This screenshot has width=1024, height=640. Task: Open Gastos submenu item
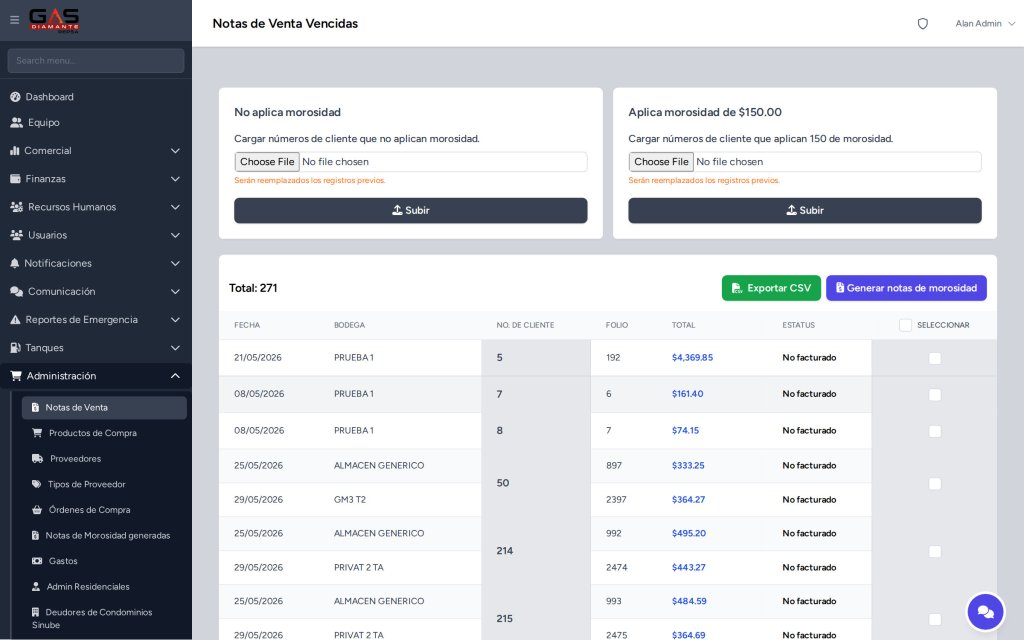(x=104, y=561)
